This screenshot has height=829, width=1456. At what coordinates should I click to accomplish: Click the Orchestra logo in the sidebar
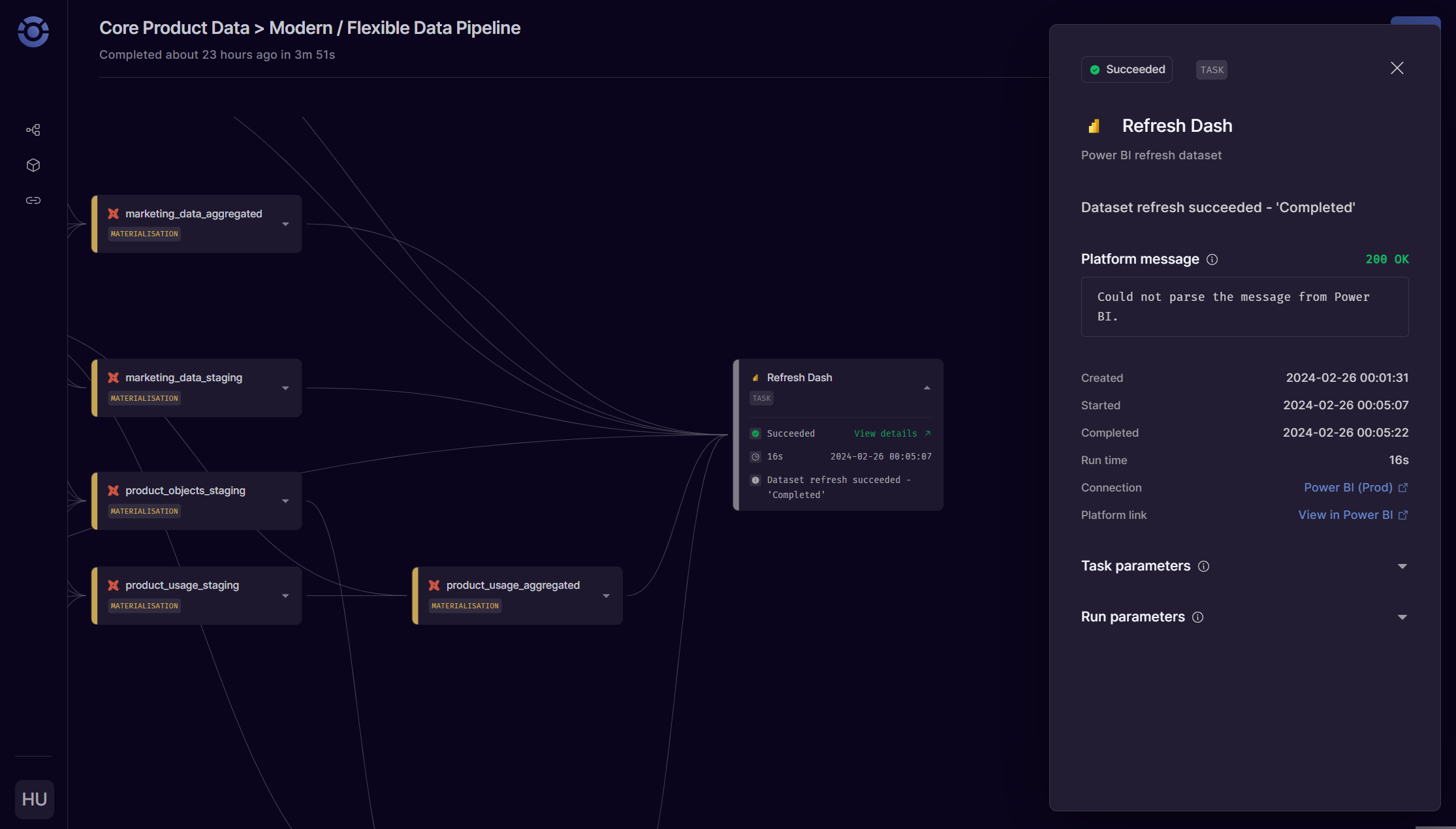tap(33, 32)
